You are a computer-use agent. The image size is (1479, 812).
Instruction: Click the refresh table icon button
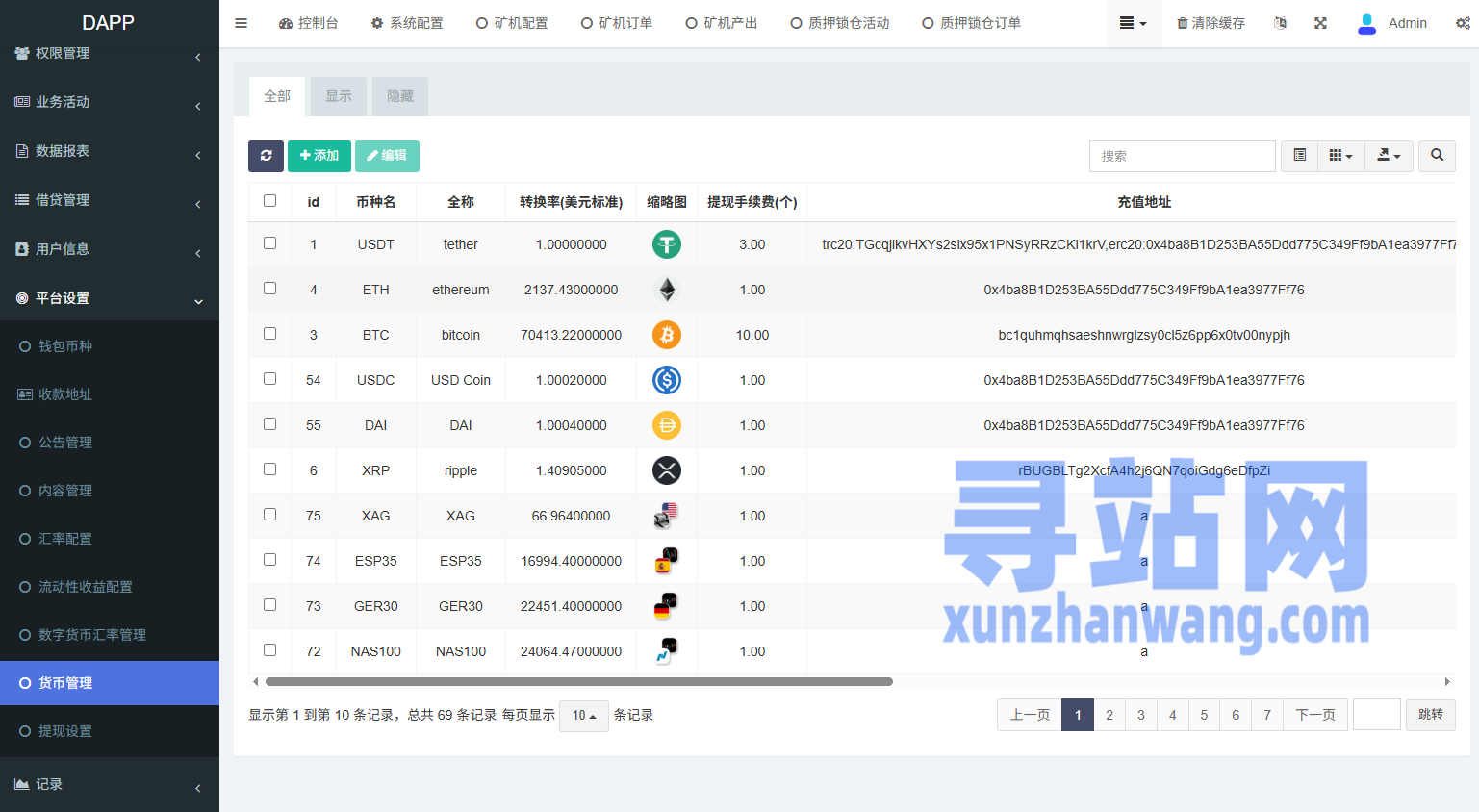pos(266,156)
